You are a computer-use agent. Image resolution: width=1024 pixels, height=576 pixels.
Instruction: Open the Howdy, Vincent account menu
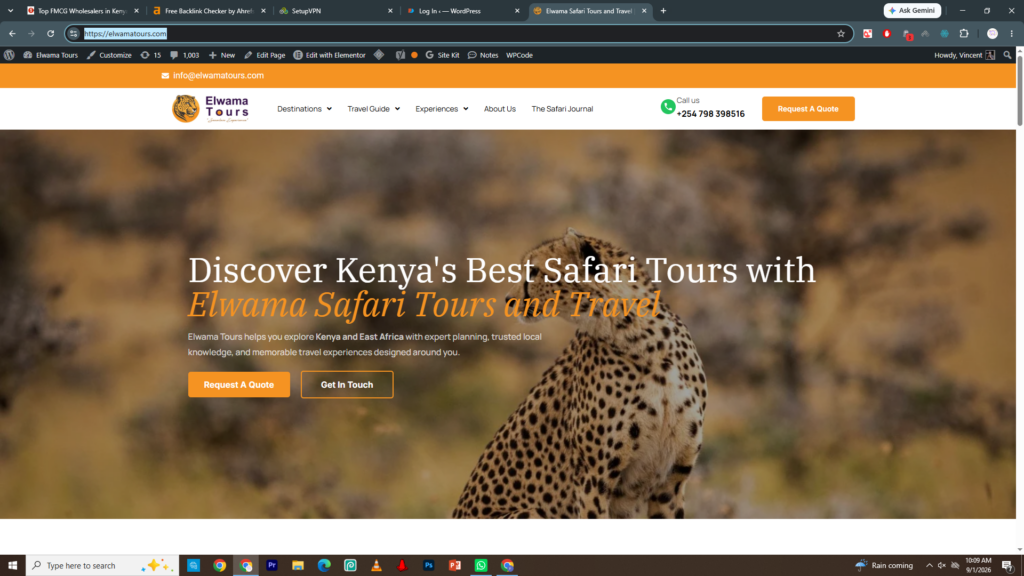click(x=965, y=56)
